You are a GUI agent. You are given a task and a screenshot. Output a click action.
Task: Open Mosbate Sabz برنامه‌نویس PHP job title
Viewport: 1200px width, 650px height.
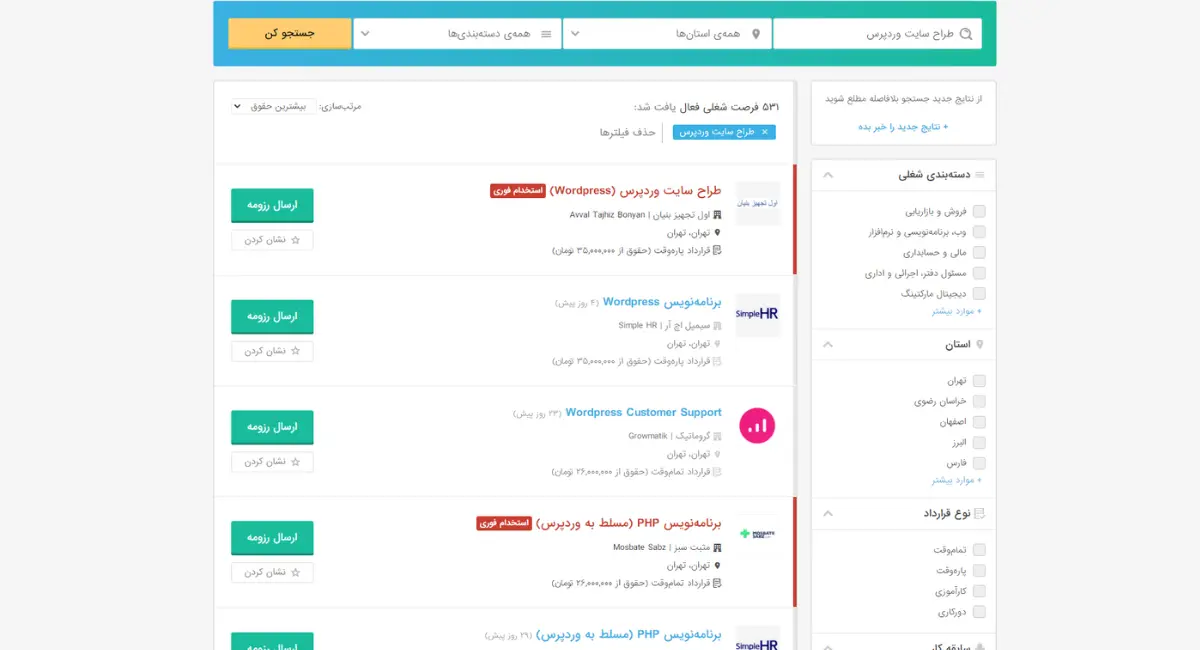[629, 523]
